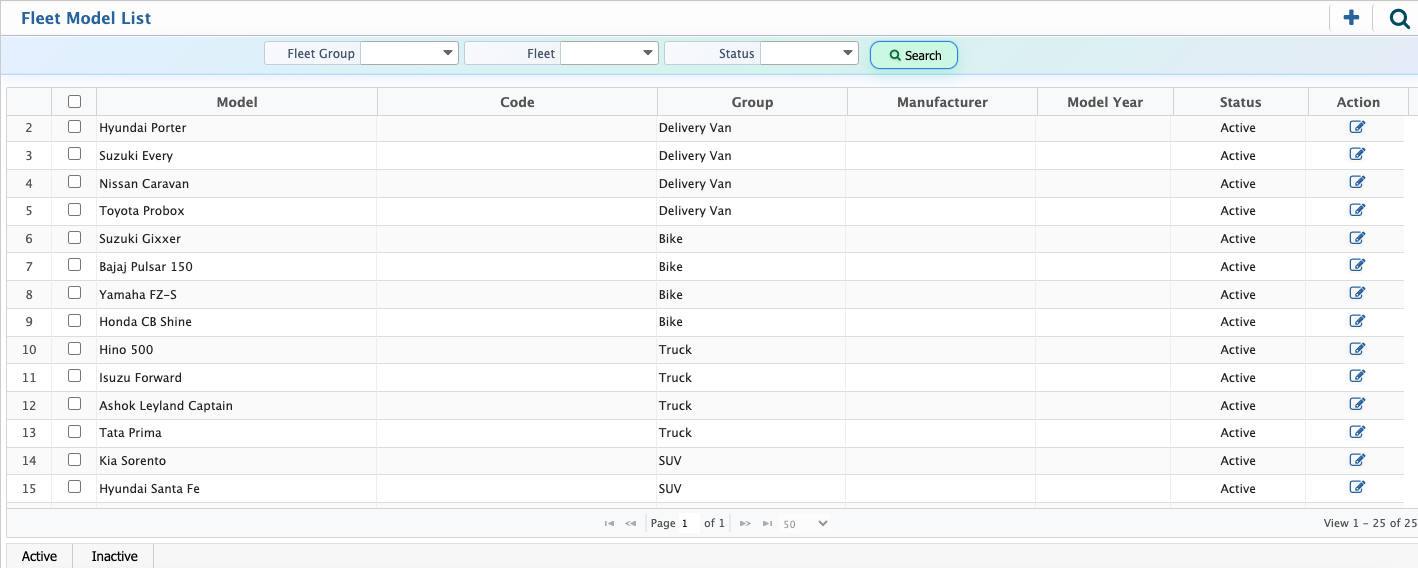The width and height of the screenshot is (1418, 568).
Task: Select the Hyundai Porter model name
Action: coord(143,128)
